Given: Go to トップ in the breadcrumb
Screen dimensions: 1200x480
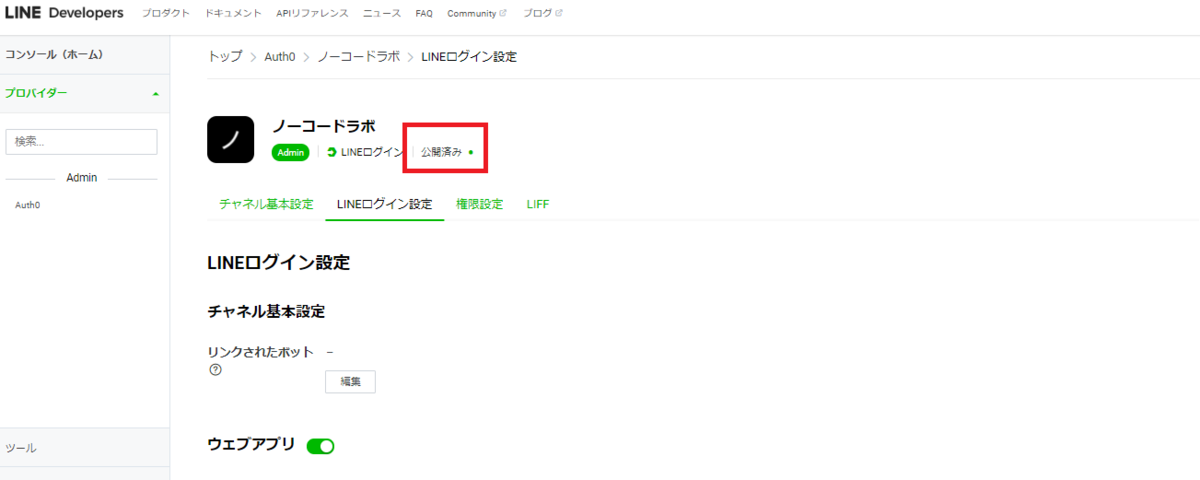Looking at the screenshot, I should (225, 57).
